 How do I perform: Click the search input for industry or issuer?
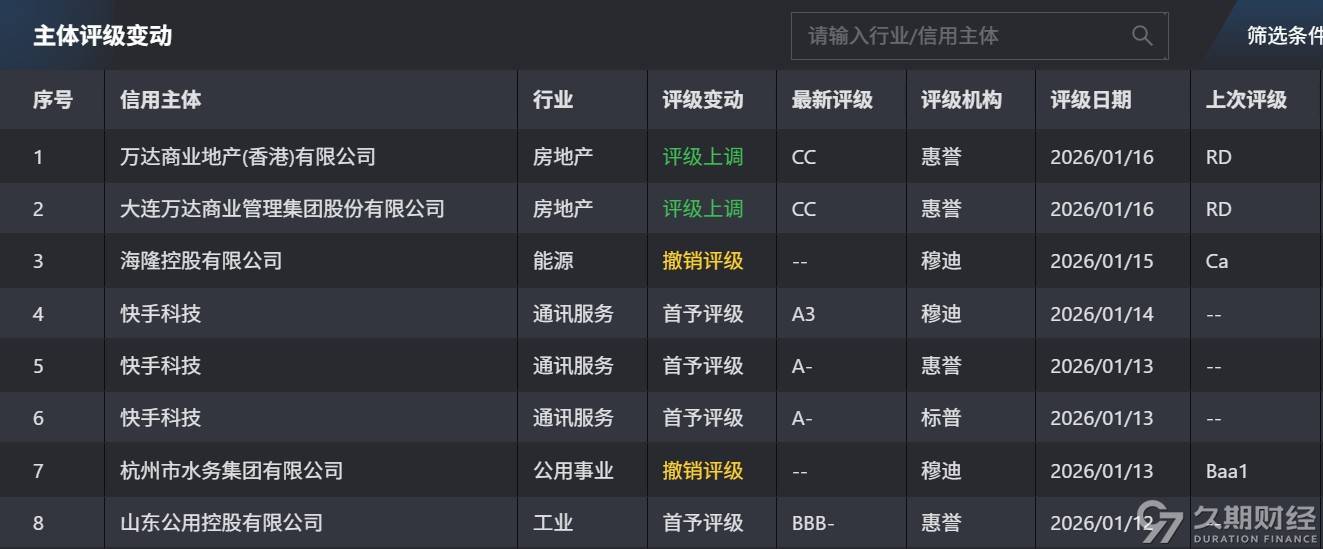(960, 36)
